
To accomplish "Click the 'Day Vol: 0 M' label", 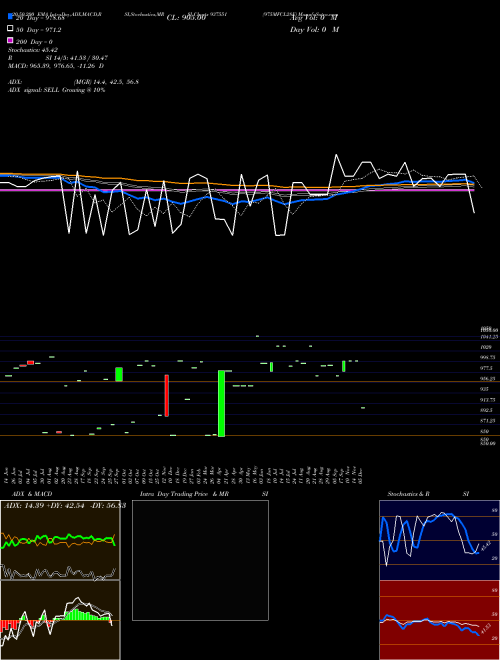I will (314, 29).
